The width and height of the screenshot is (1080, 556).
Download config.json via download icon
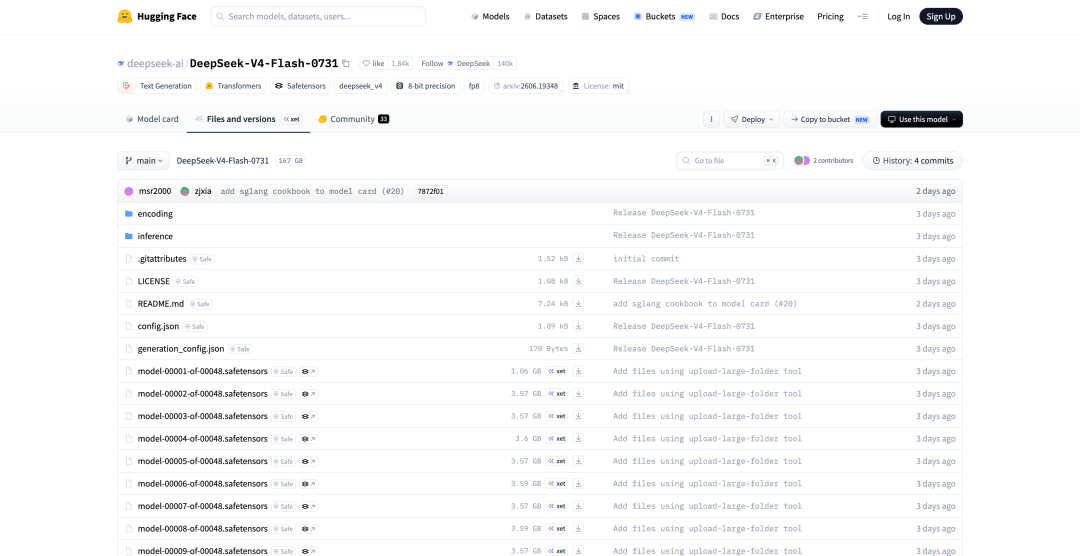(x=579, y=327)
